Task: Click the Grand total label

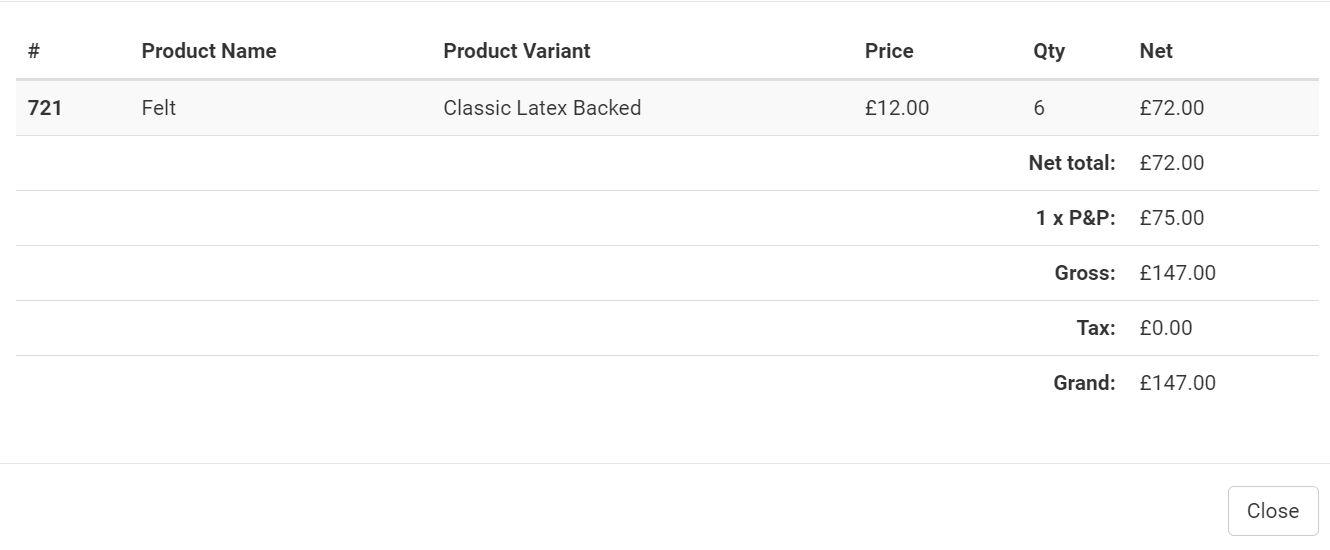Action: (1084, 383)
